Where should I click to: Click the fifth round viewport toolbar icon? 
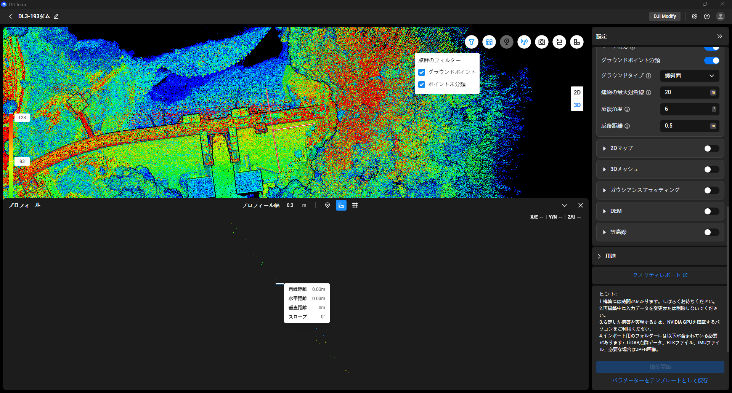[x=542, y=42]
